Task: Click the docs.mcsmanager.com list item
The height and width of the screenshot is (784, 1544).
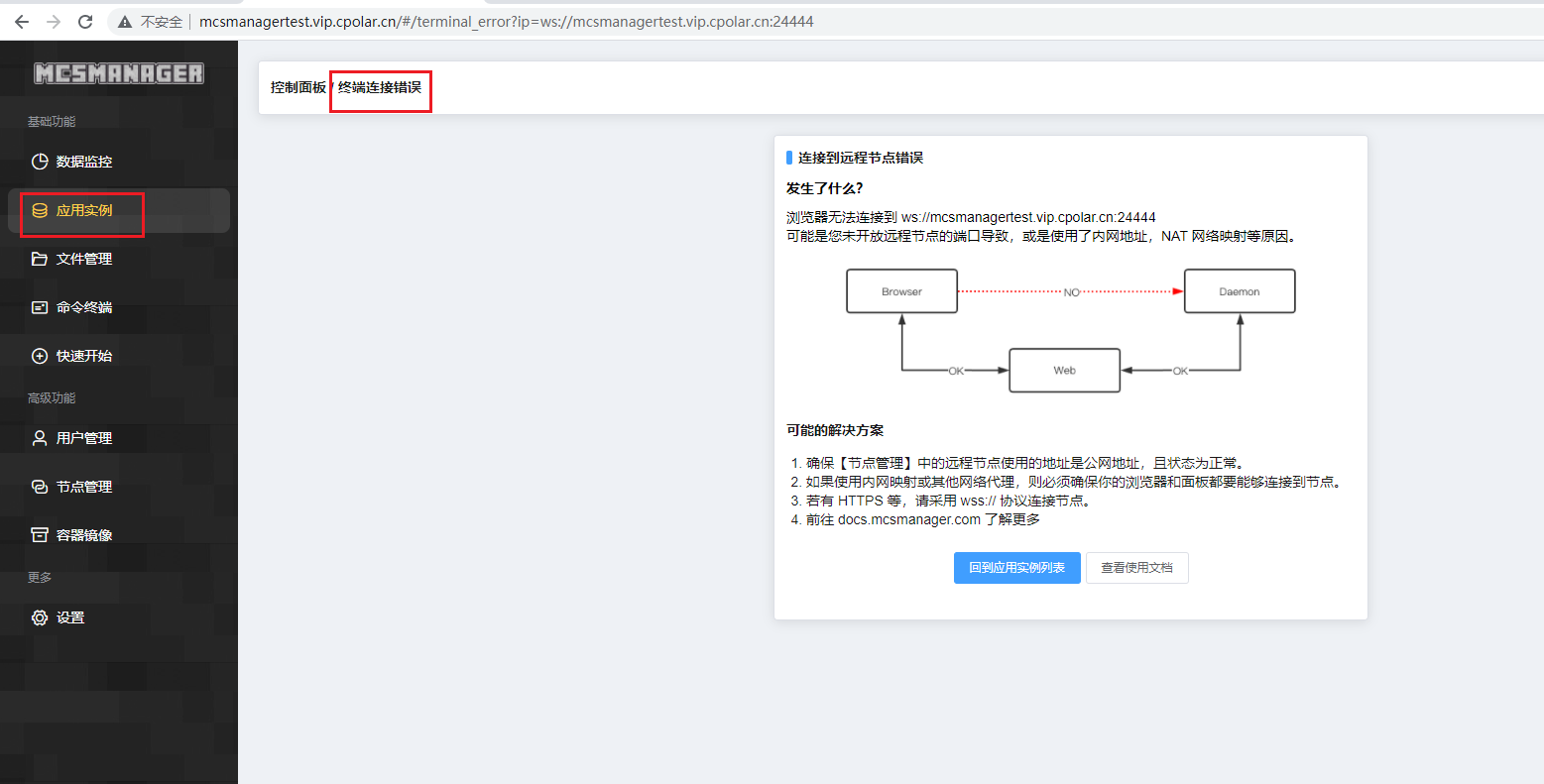Action: pos(922,519)
